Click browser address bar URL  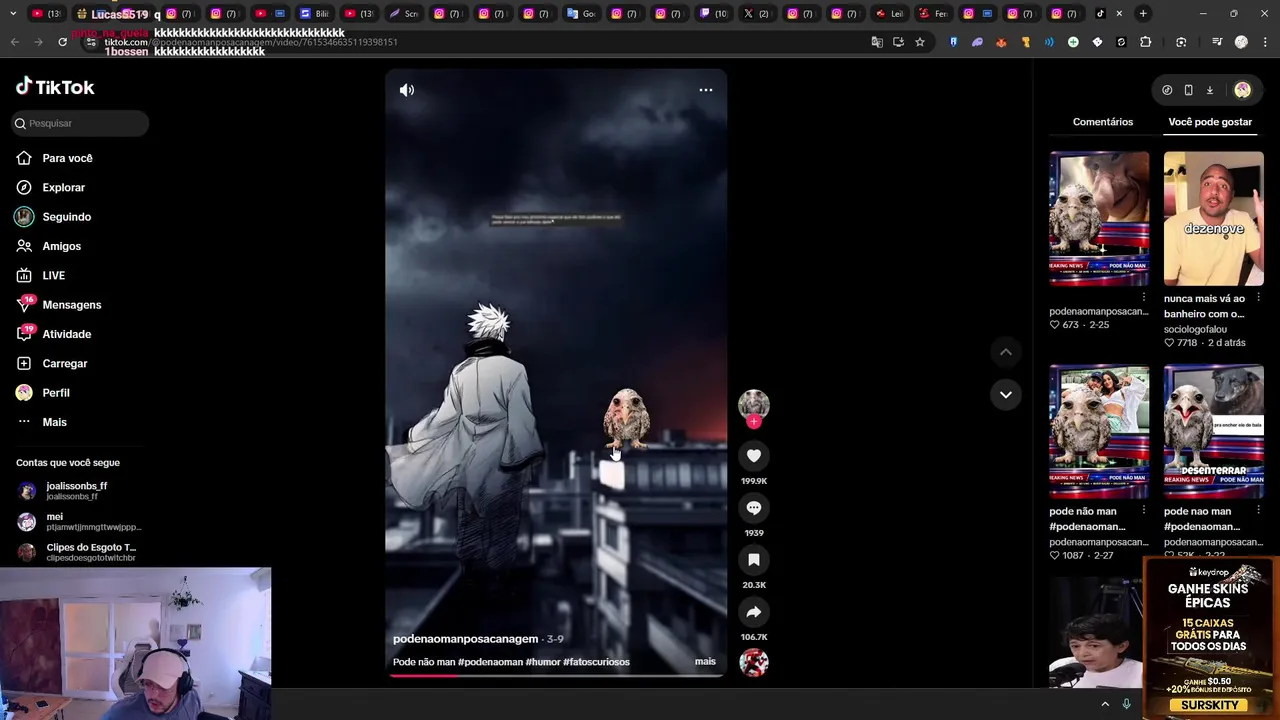(250, 42)
